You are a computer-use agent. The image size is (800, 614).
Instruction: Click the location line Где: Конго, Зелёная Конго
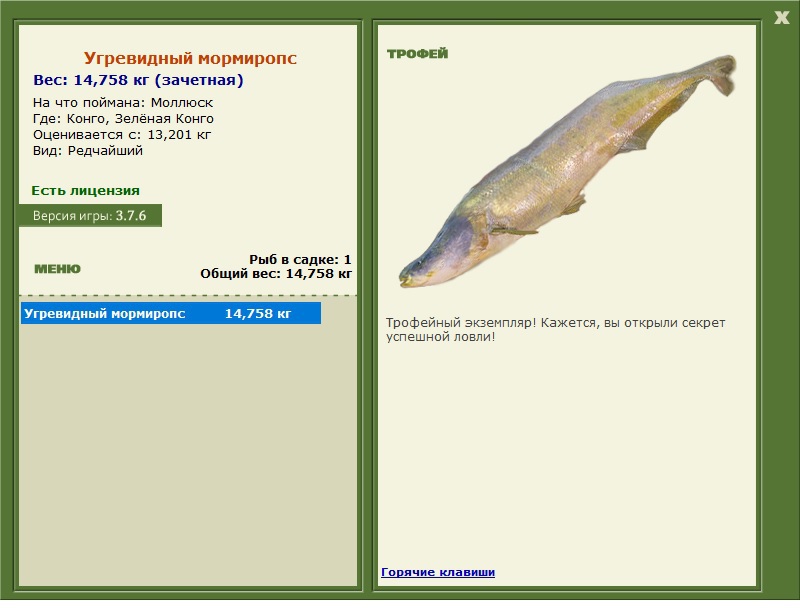tap(123, 119)
